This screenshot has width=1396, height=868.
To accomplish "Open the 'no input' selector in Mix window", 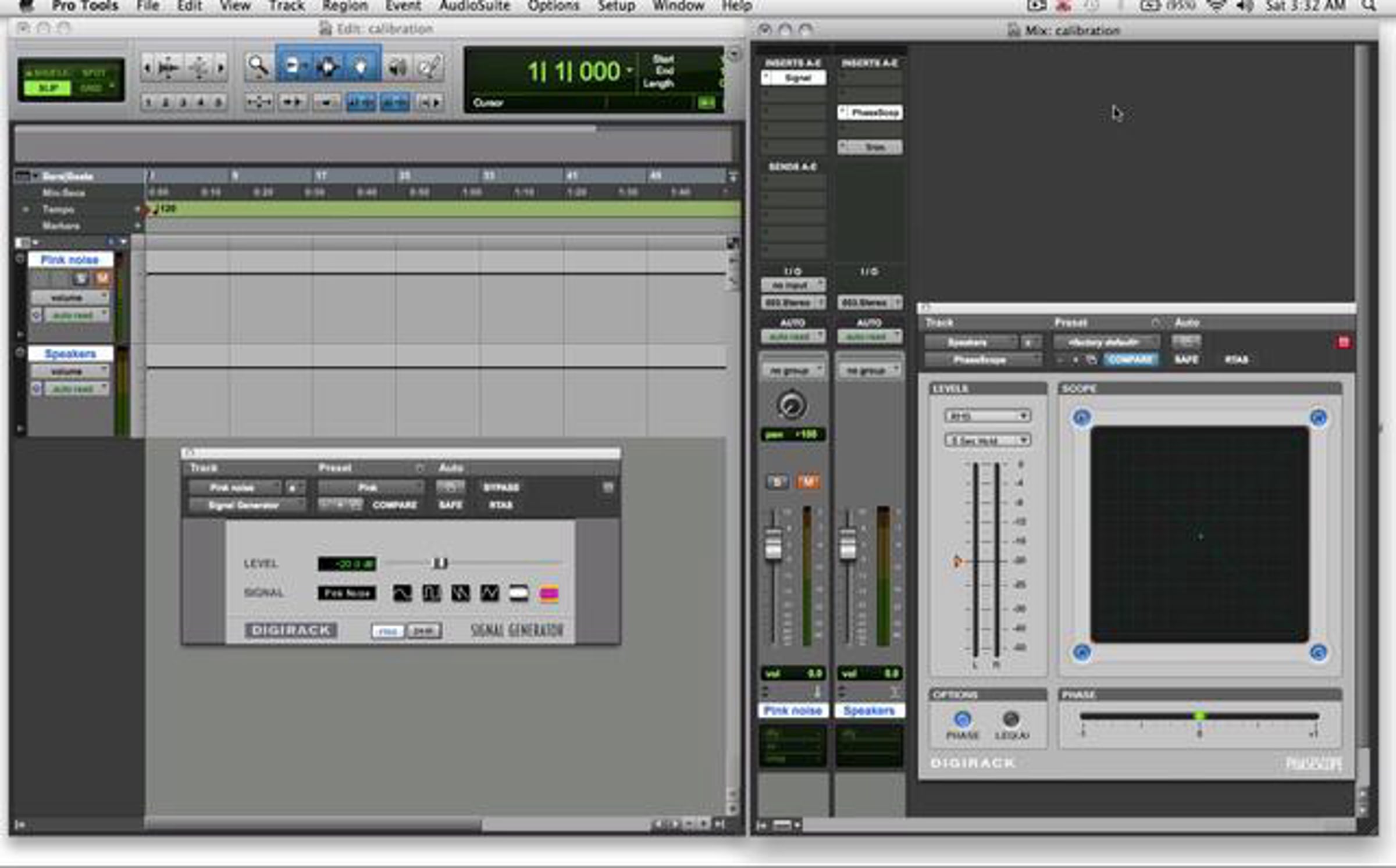I will (x=793, y=285).
